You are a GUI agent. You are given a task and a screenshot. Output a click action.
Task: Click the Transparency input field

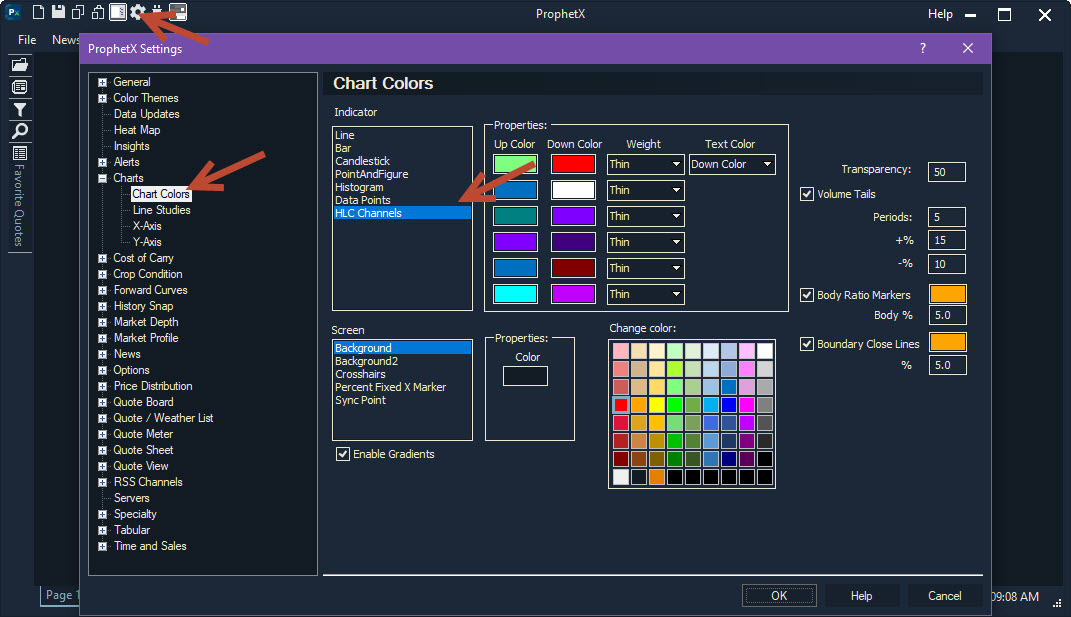947,172
